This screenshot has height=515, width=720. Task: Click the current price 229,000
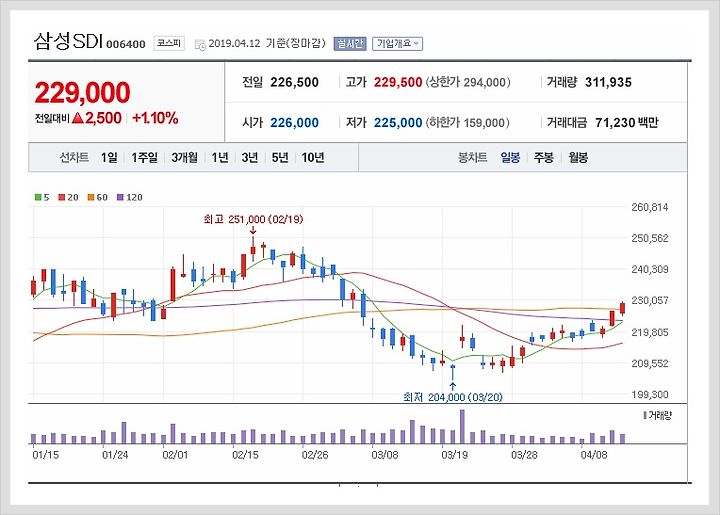click(x=83, y=92)
